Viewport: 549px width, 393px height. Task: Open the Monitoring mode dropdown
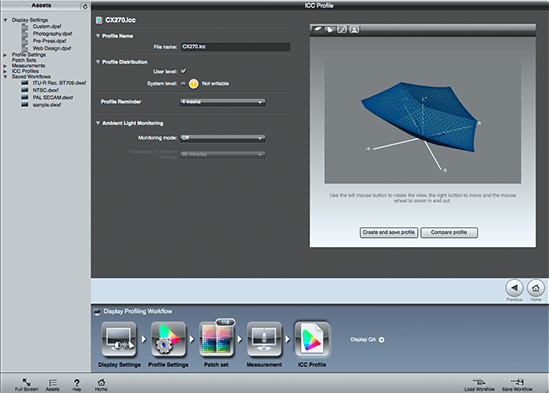(223, 138)
